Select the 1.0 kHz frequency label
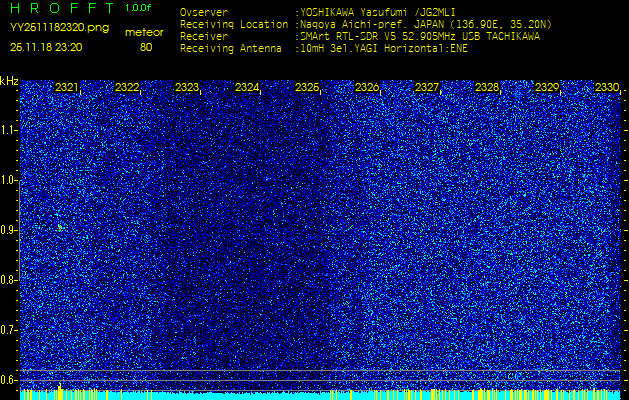The width and height of the screenshot is (629, 400). click(9, 180)
